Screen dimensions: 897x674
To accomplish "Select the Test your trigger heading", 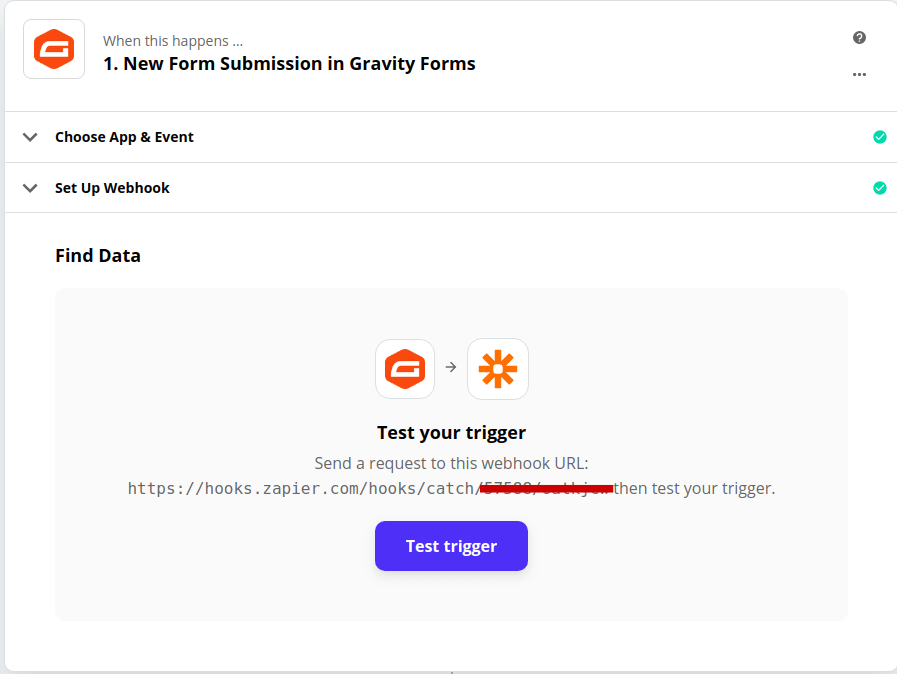I will coord(451,433).
